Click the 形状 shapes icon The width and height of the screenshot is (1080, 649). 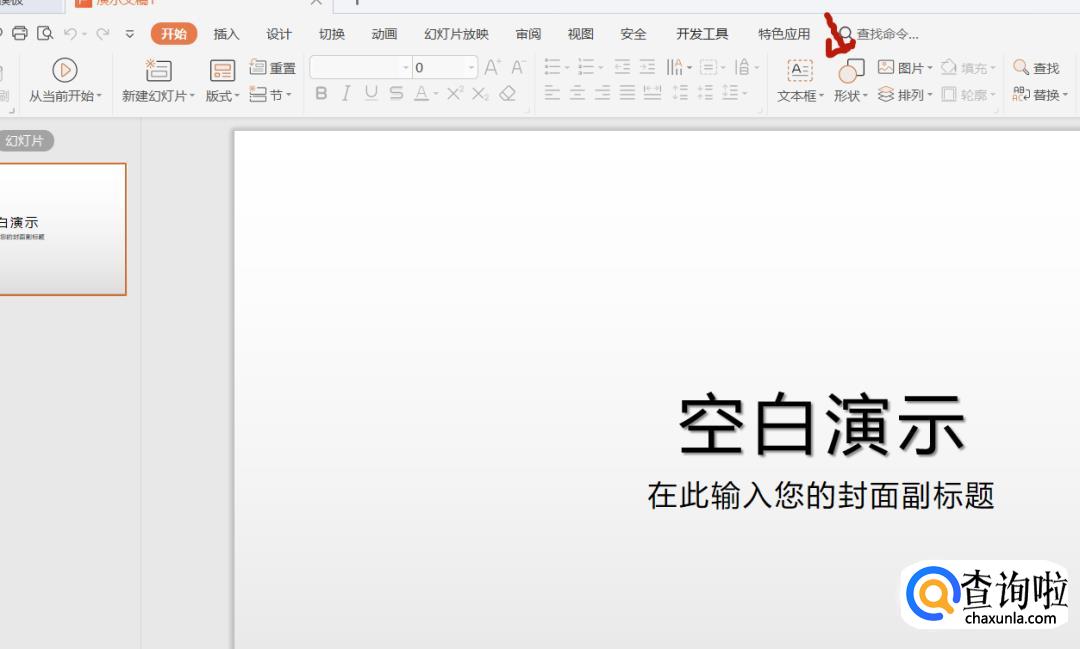click(x=851, y=70)
